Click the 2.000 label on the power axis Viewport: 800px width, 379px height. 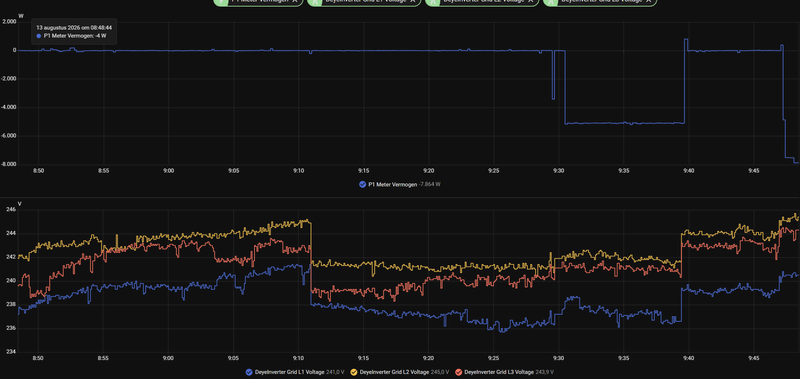click(x=10, y=22)
